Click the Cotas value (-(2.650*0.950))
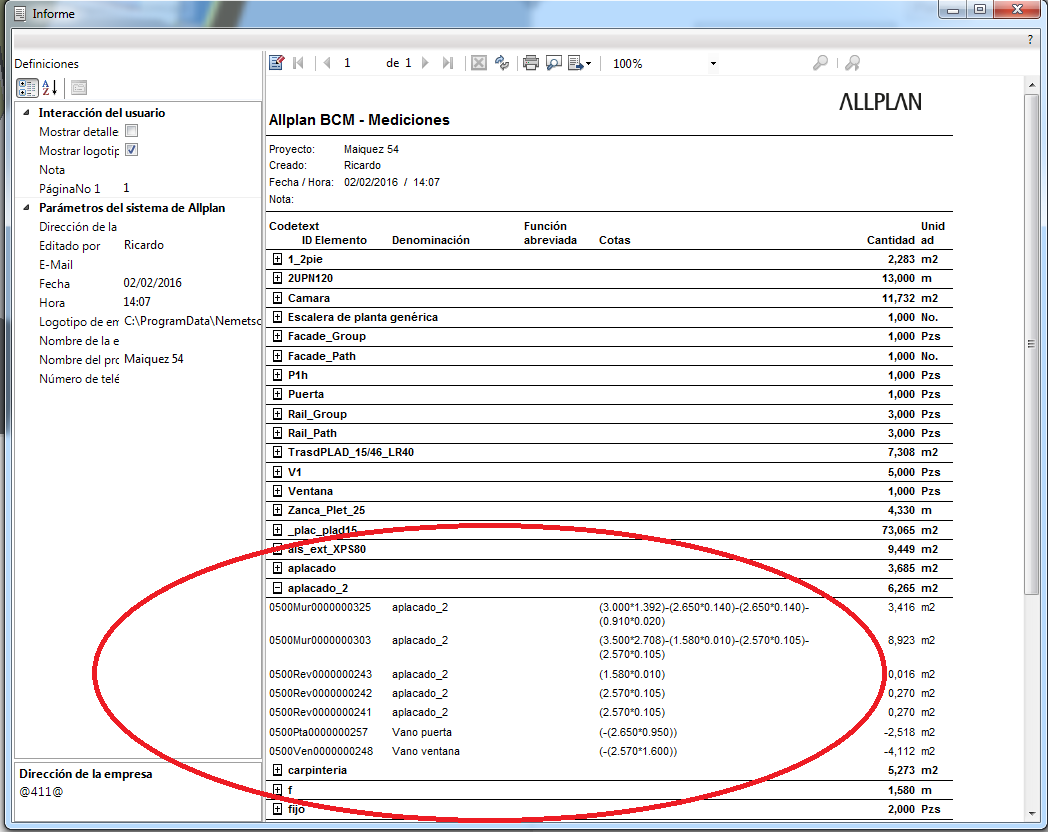The image size is (1048, 832). coord(638,732)
